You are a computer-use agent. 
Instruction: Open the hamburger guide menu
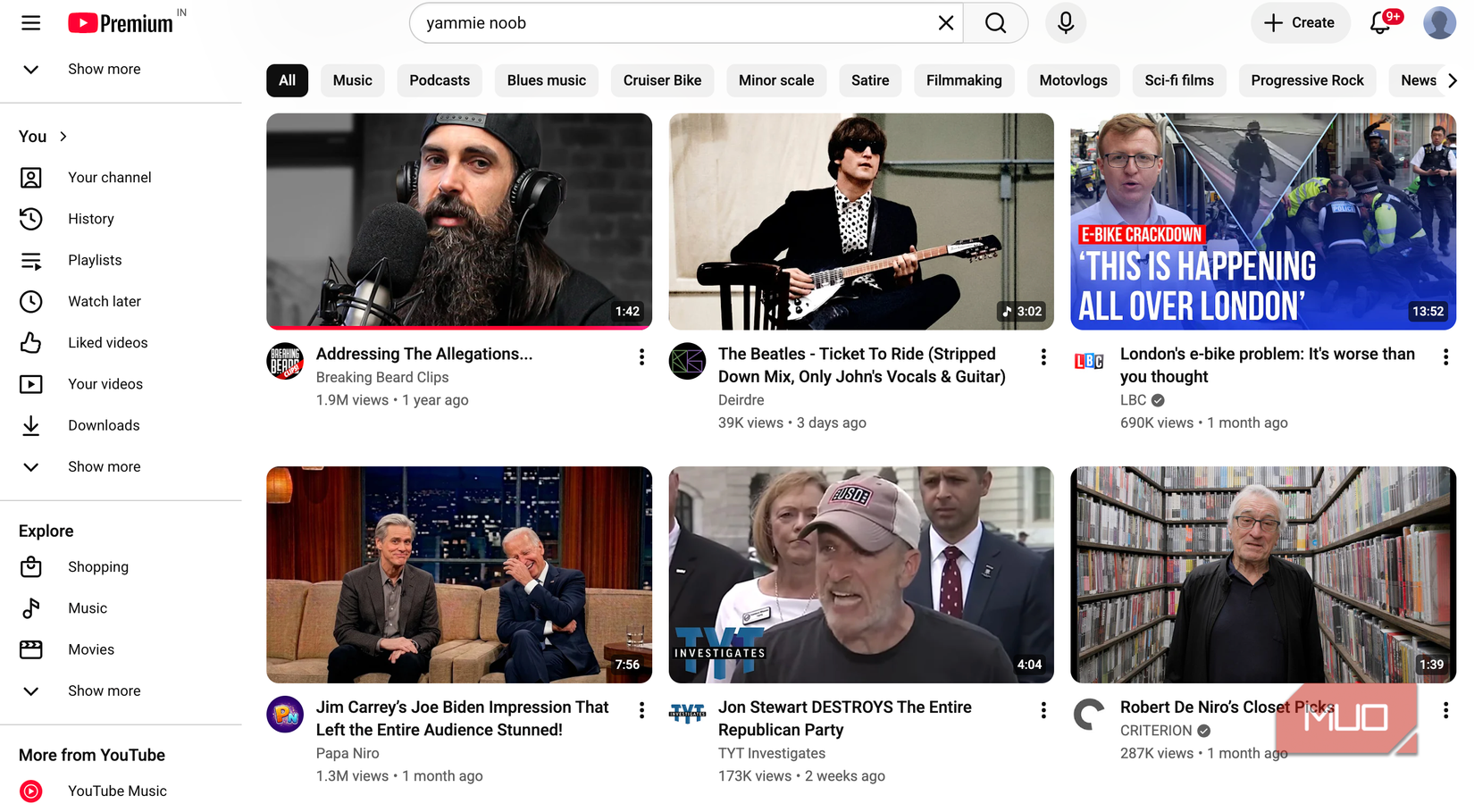tap(30, 23)
